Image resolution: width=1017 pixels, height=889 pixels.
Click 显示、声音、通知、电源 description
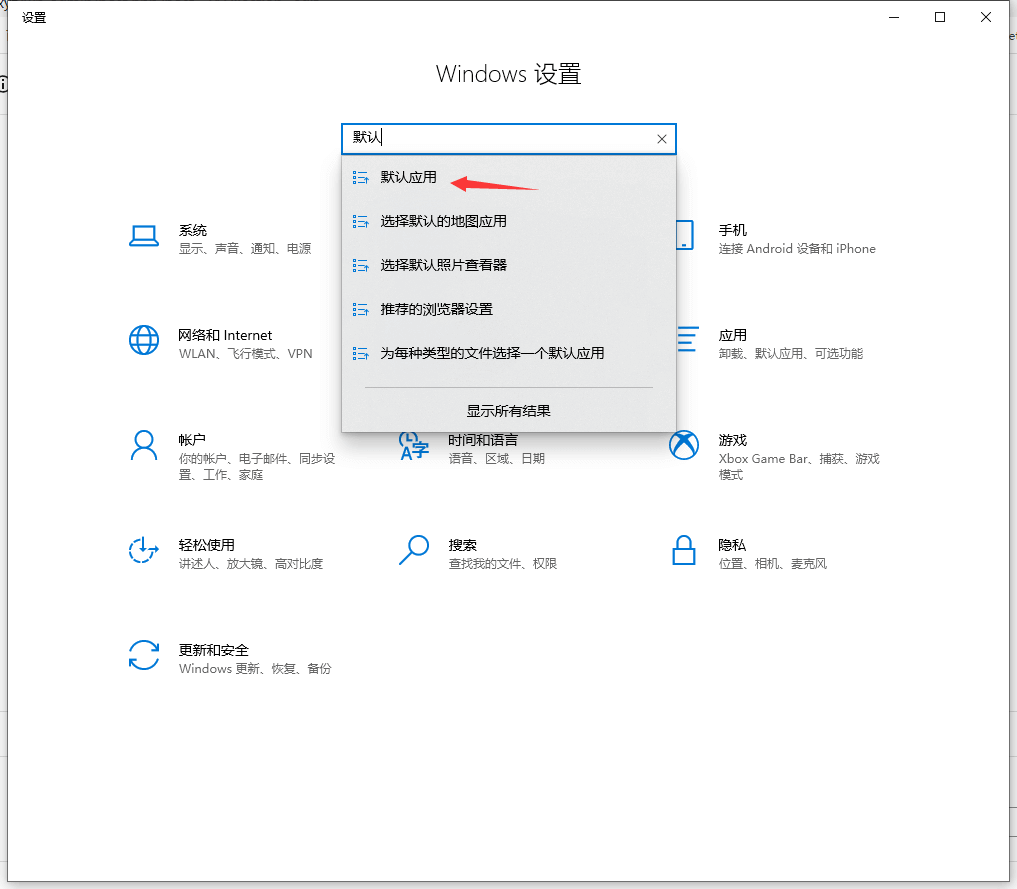(x=245, y=248)
